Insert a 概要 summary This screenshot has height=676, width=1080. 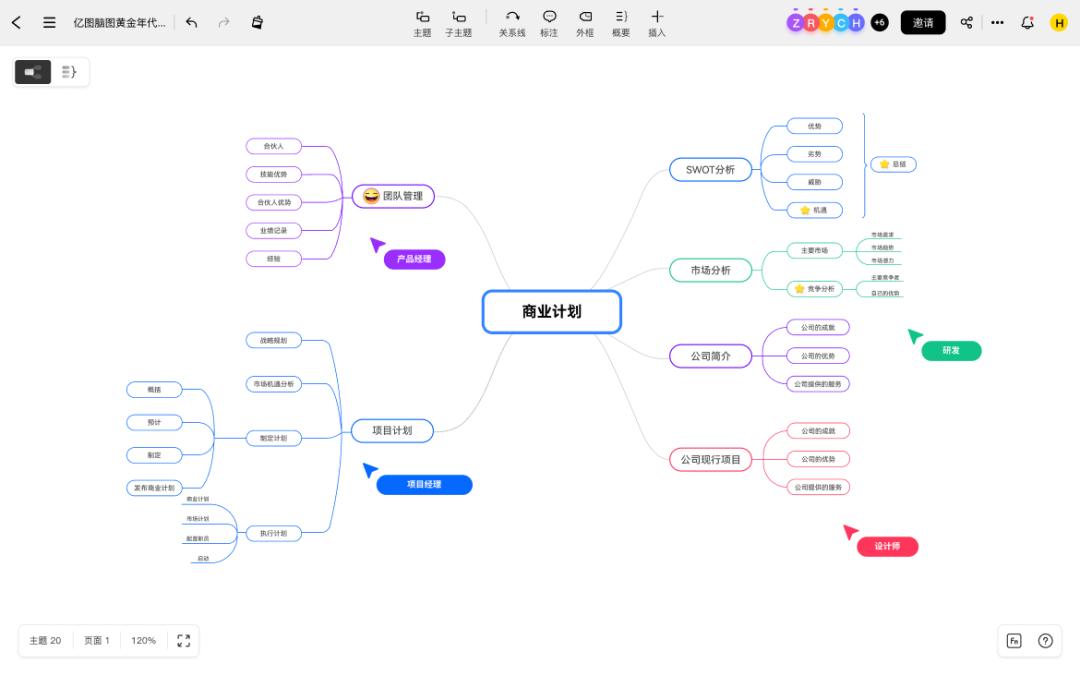point(621,22)
